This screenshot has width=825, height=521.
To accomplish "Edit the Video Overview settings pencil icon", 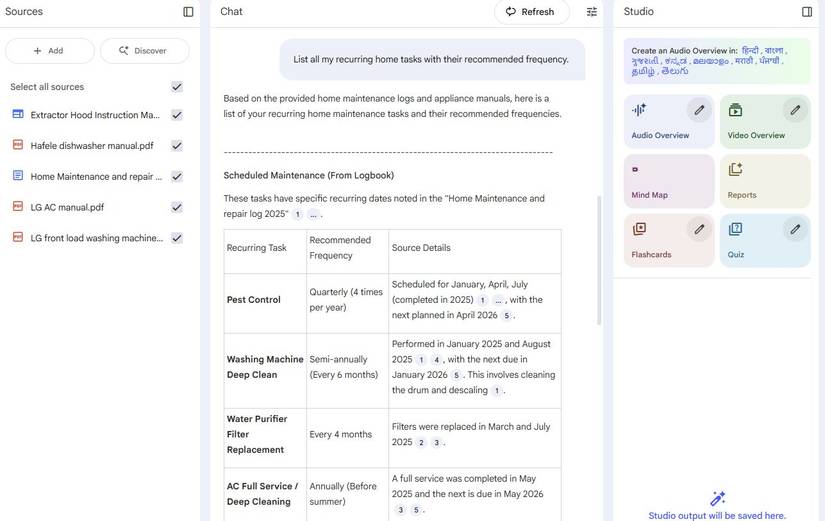I will pos(795,110).
